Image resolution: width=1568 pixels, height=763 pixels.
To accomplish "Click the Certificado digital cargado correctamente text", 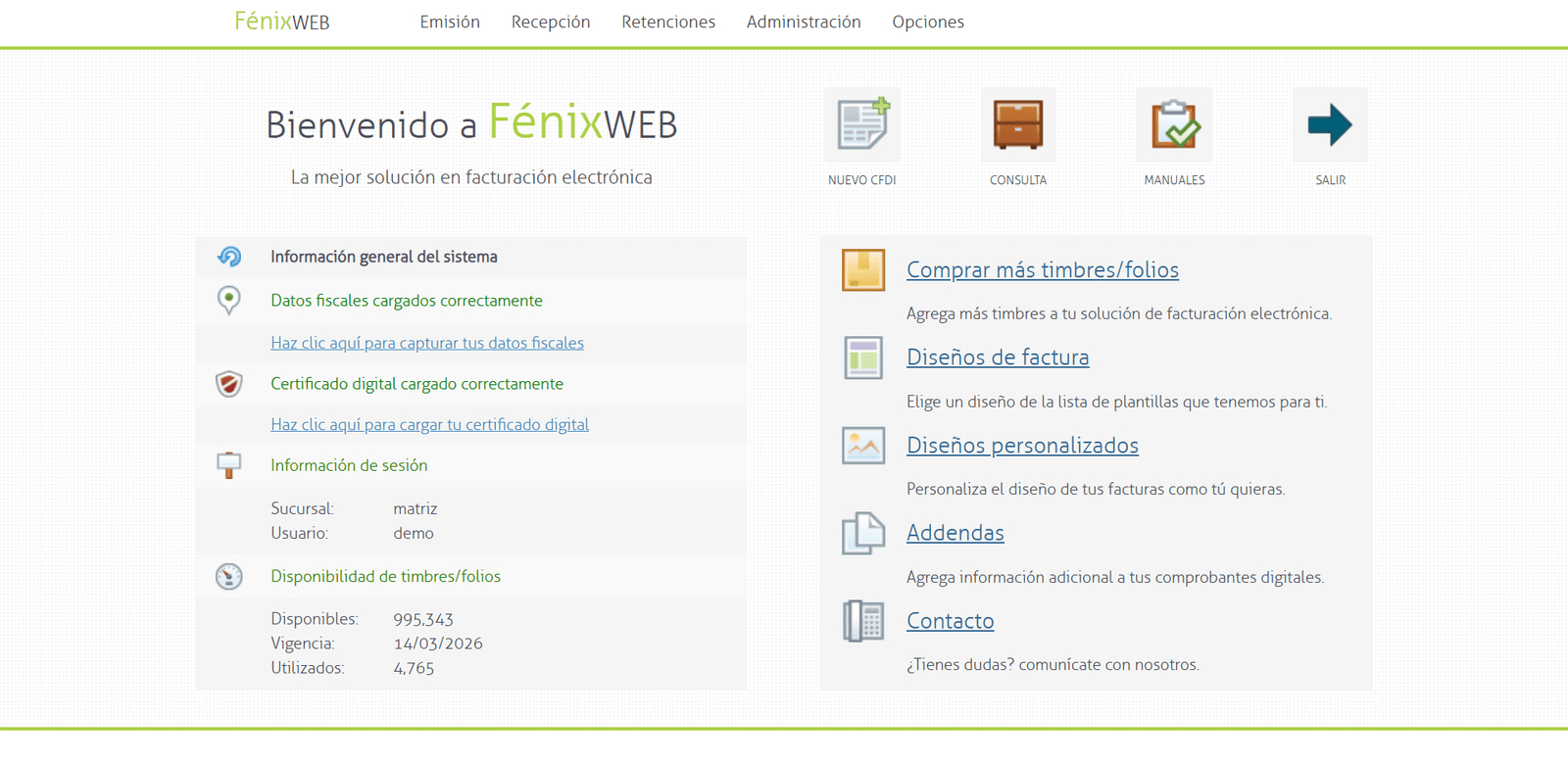I will pyautogui.click(x=417, y=384).
